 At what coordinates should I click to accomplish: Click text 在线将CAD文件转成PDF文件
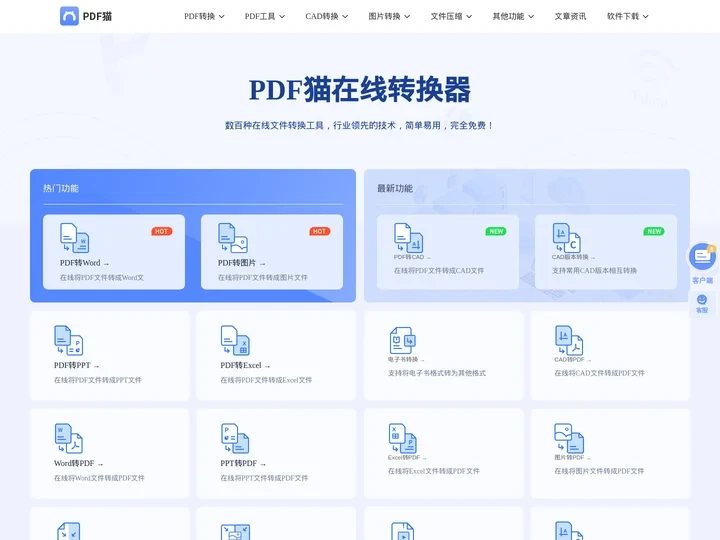click(x=599, y=373)
